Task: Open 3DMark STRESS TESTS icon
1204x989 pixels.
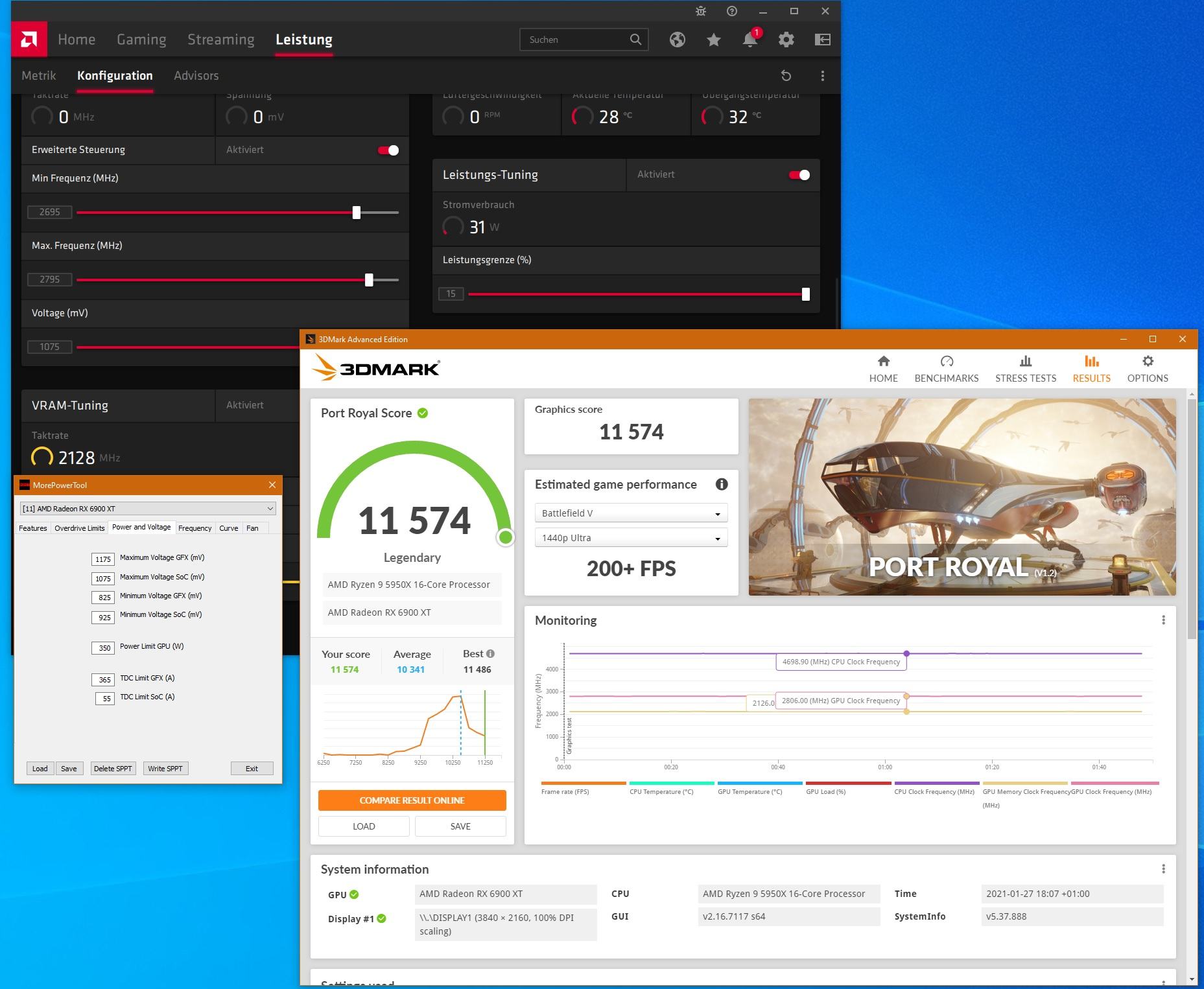Action: 1026,362
